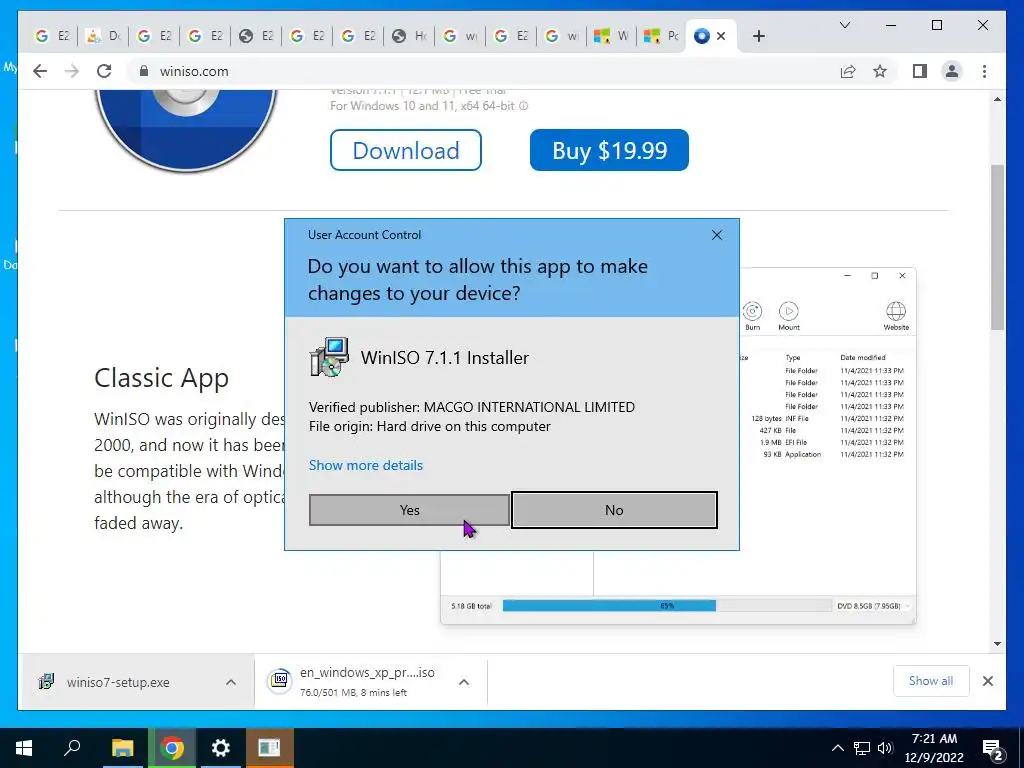The height and width of the screenshot is (768, 1024).
Task: Click the WinISO Download button
Action: point(406,150)
